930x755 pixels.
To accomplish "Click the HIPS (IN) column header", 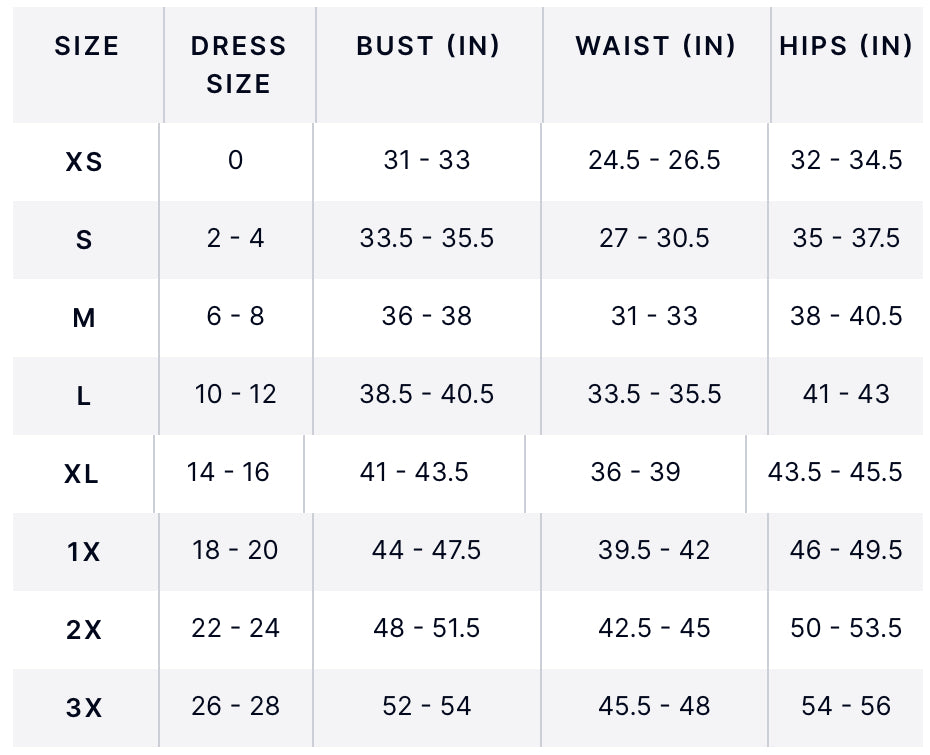I will click(x=846, y=46).
